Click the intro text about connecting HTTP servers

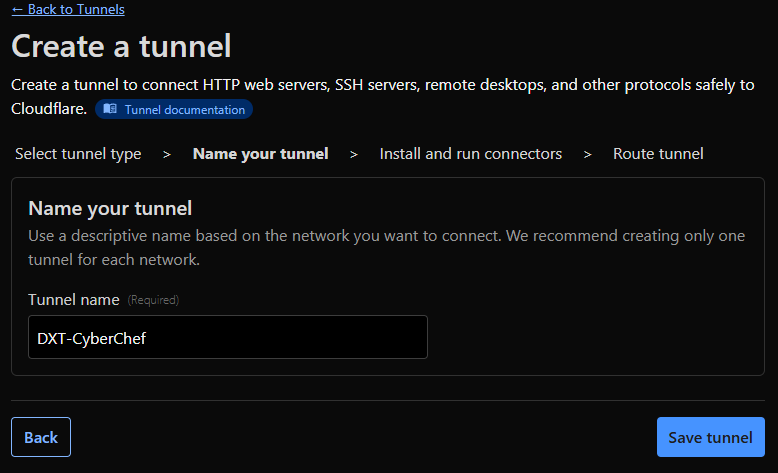pos(382,85)
